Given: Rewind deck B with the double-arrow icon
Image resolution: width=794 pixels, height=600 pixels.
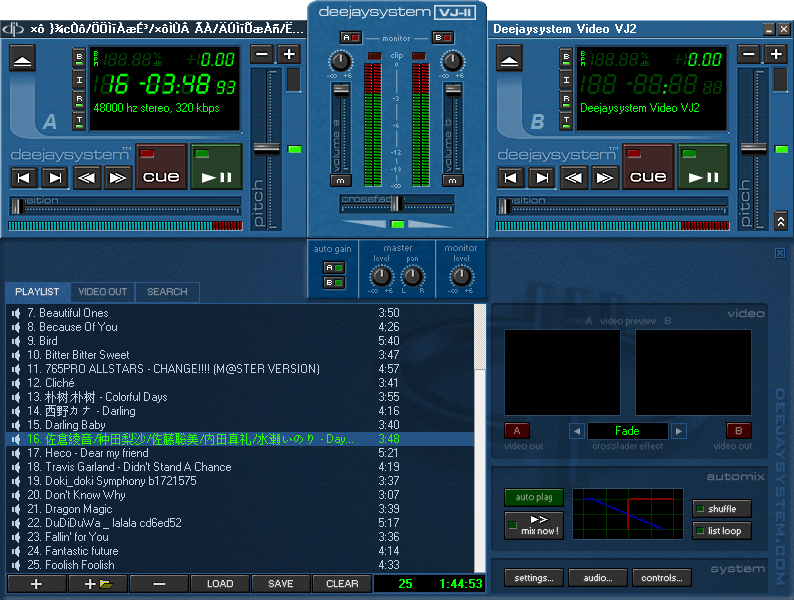Looking at the screenshot, I should [x=573, y=178].
